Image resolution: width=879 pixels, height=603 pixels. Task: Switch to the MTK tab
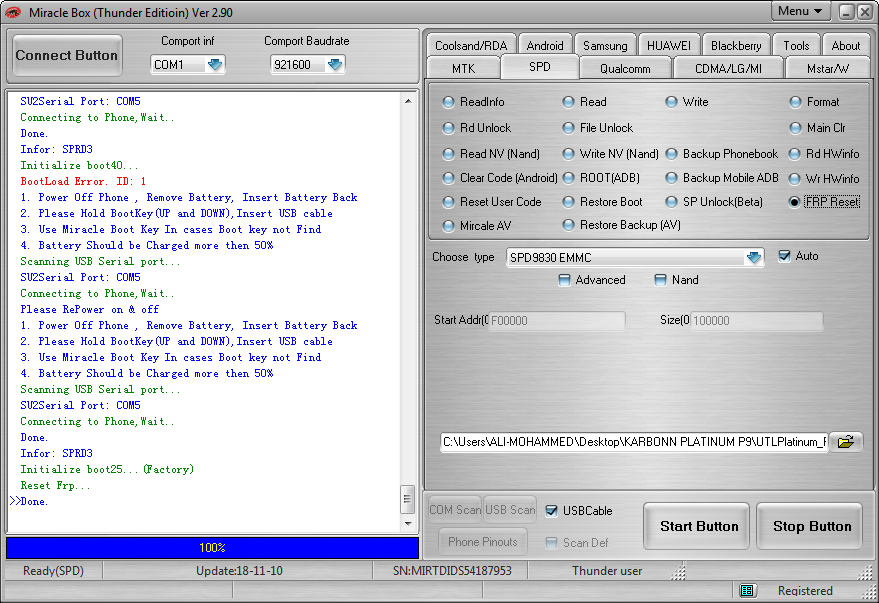pyautogui.click(x=463, y=68)
